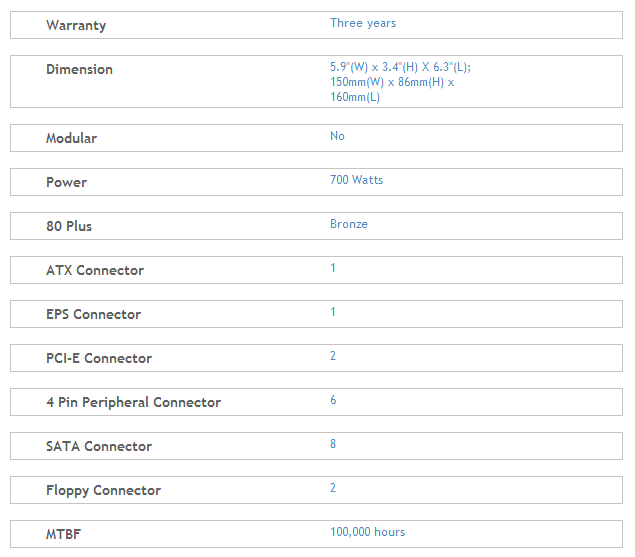Click the EPS Connector label

click(x=94, y=314)
